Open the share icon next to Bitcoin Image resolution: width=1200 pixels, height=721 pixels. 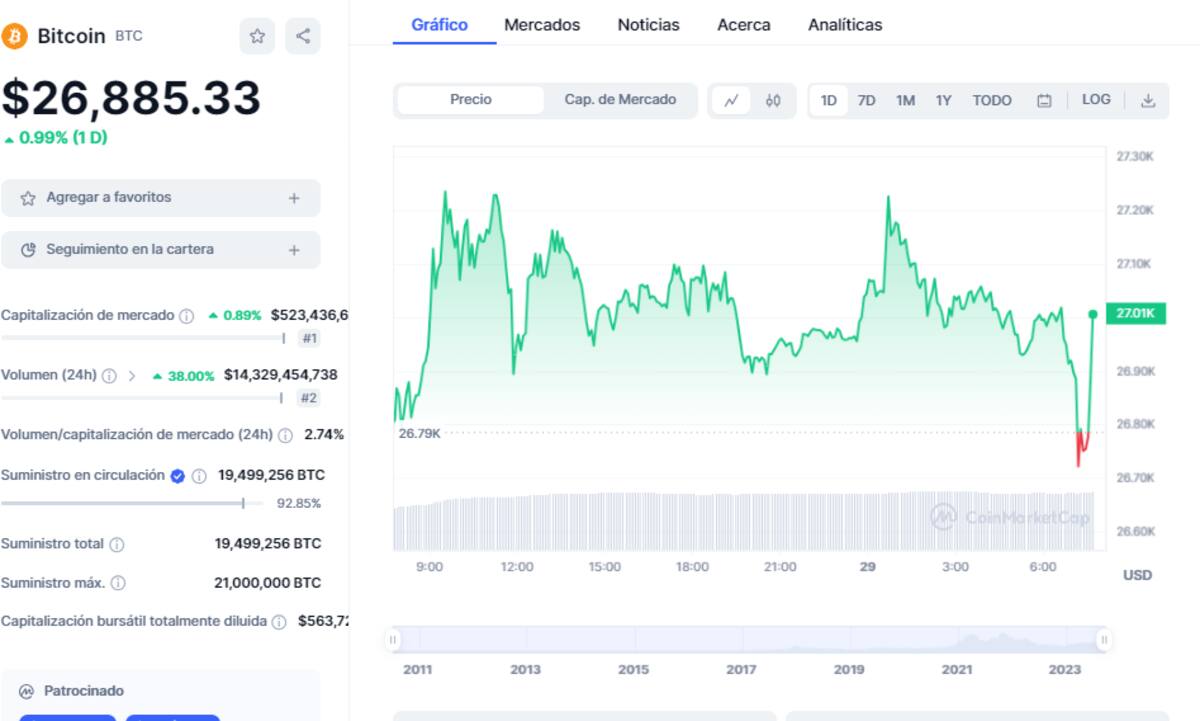[x=303, y=37]
